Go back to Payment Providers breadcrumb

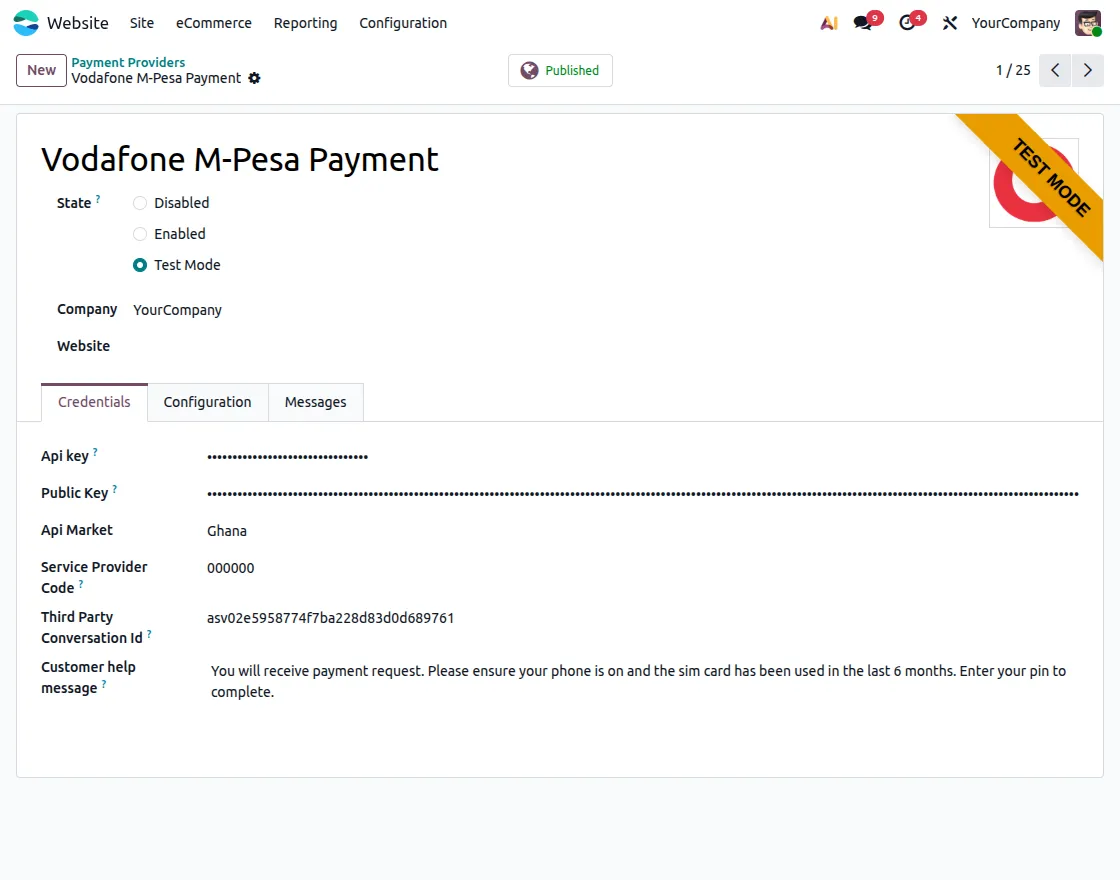tap(128, 62)
